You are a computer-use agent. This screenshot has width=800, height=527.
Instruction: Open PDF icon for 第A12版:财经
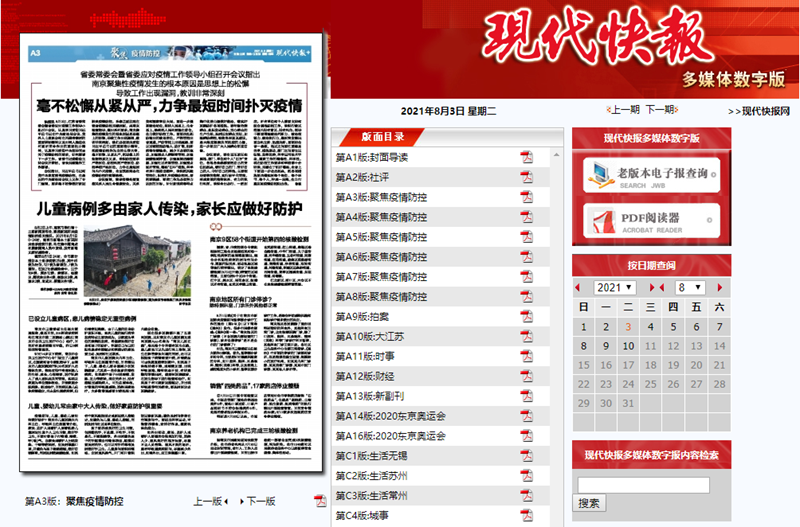pos(527,376)
